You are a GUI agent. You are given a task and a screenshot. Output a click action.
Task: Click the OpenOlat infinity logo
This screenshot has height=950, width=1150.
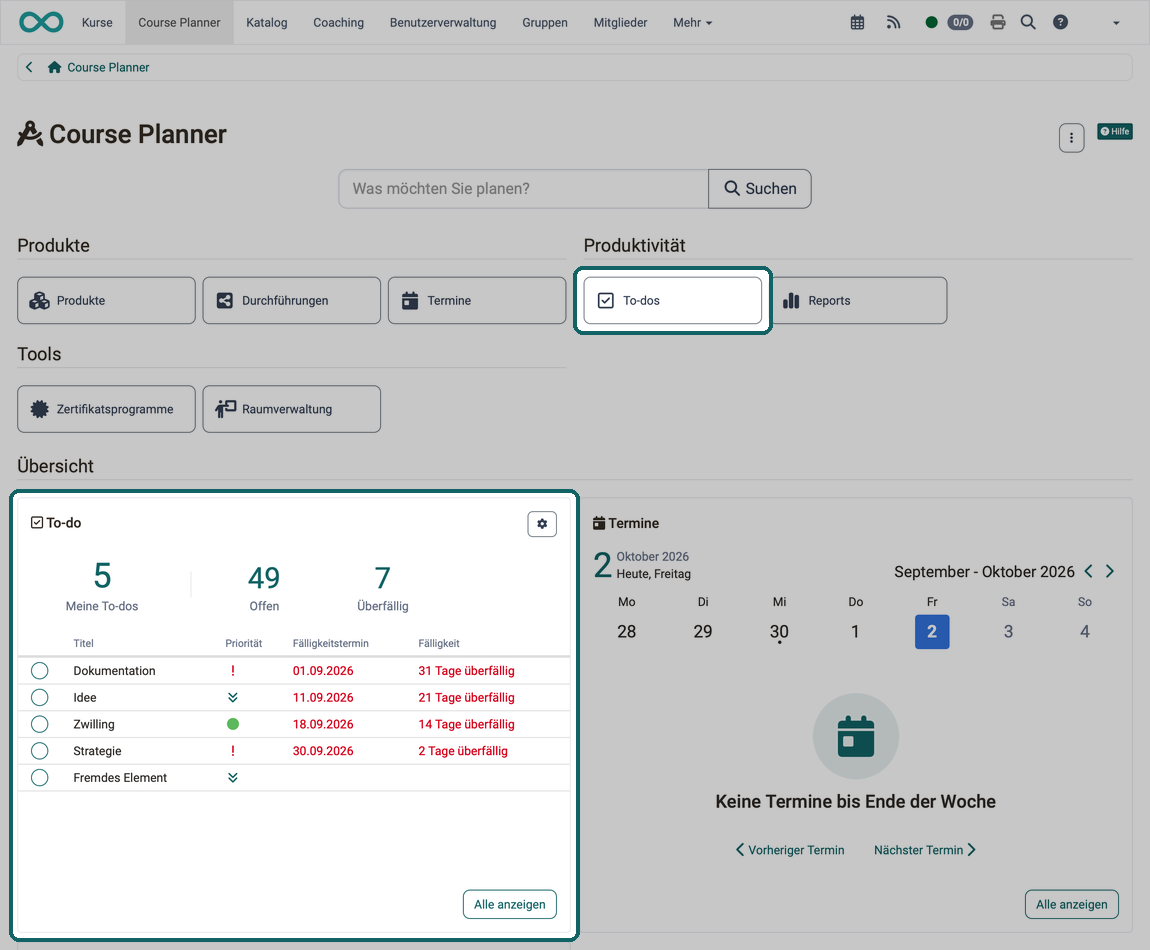tap(41, 22)
